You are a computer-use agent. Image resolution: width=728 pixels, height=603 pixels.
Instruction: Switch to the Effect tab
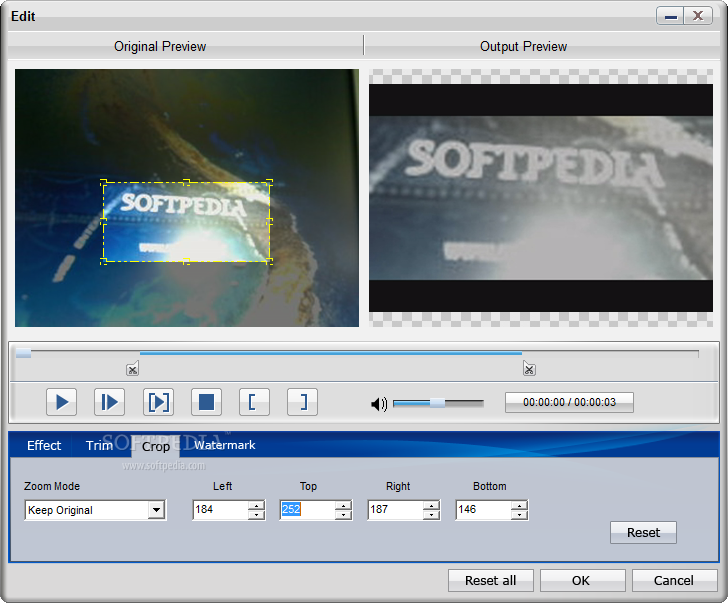click(44, 446)
